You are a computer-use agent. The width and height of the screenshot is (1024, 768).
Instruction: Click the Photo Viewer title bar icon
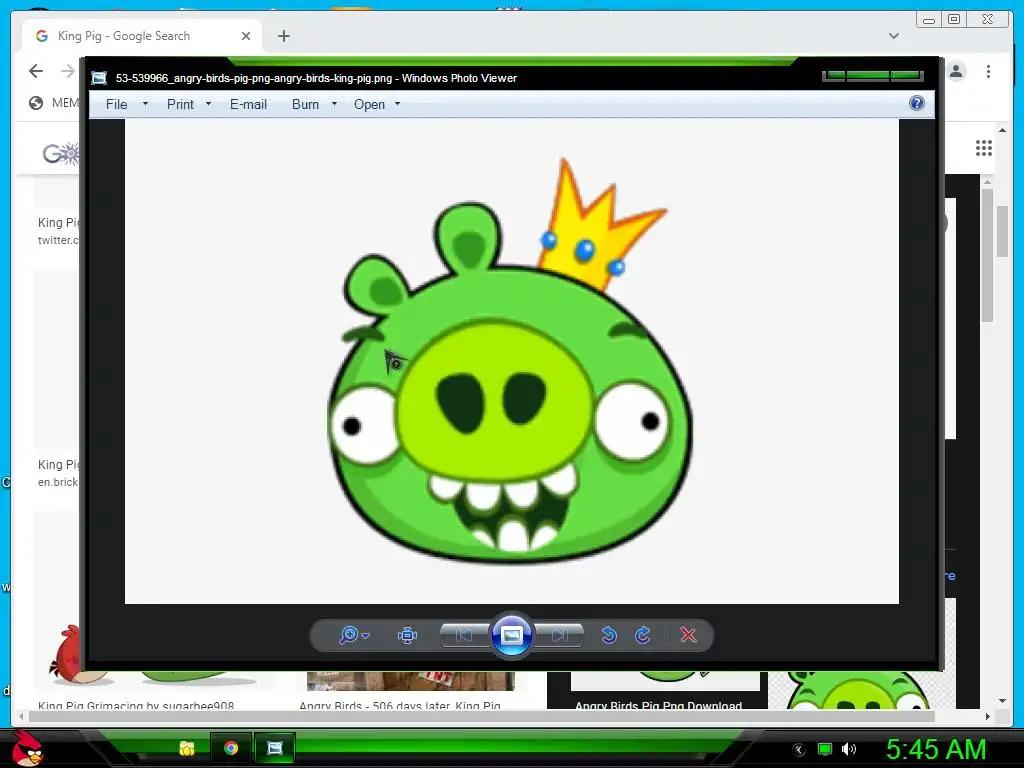(99, 78)
